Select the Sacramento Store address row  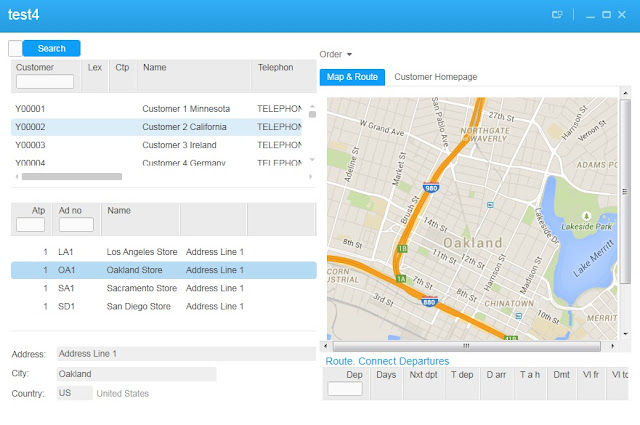(164, 288)
